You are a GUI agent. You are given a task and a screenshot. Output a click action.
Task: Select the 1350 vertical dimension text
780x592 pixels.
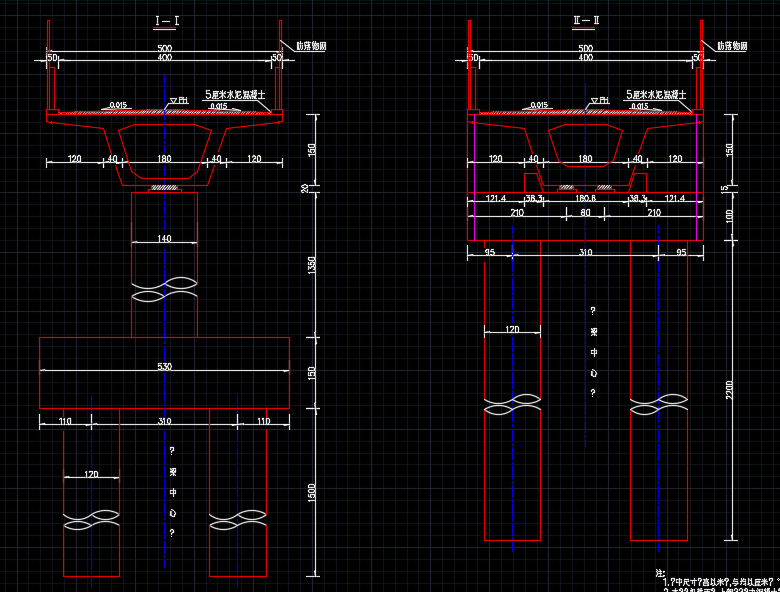(x=312, y=265)
